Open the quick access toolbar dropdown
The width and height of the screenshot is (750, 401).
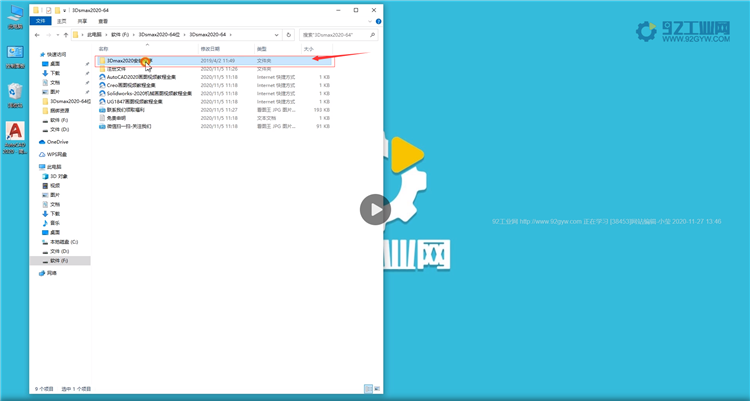tap(65, 10)
